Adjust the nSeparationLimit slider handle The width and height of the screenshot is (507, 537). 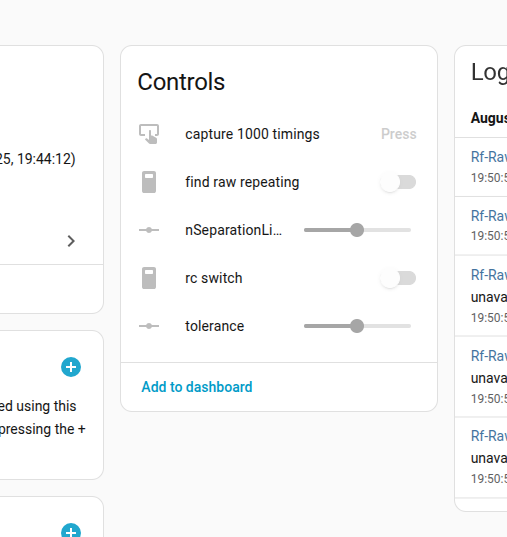tap(357, 230)
